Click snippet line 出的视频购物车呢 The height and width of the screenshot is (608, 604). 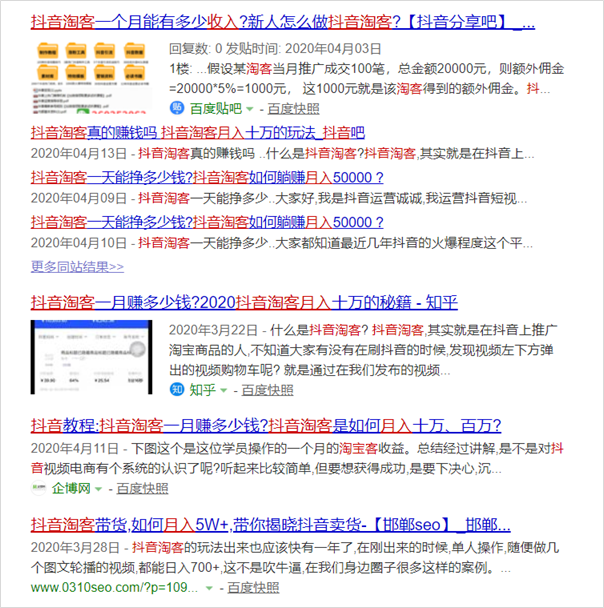[x=310, y=370]
